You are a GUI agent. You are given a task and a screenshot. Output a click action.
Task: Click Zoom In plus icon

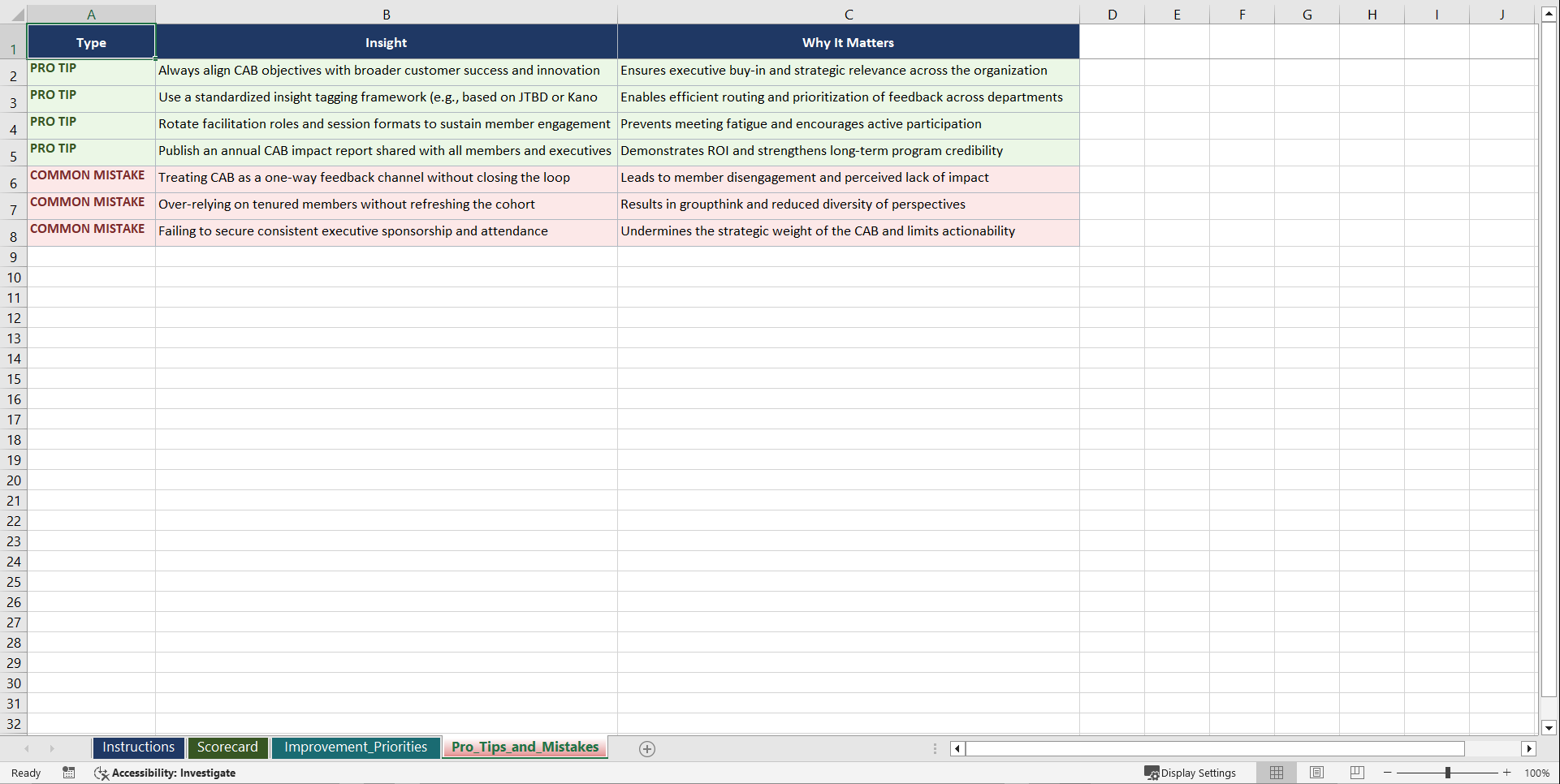click(x=1506, y=773)
